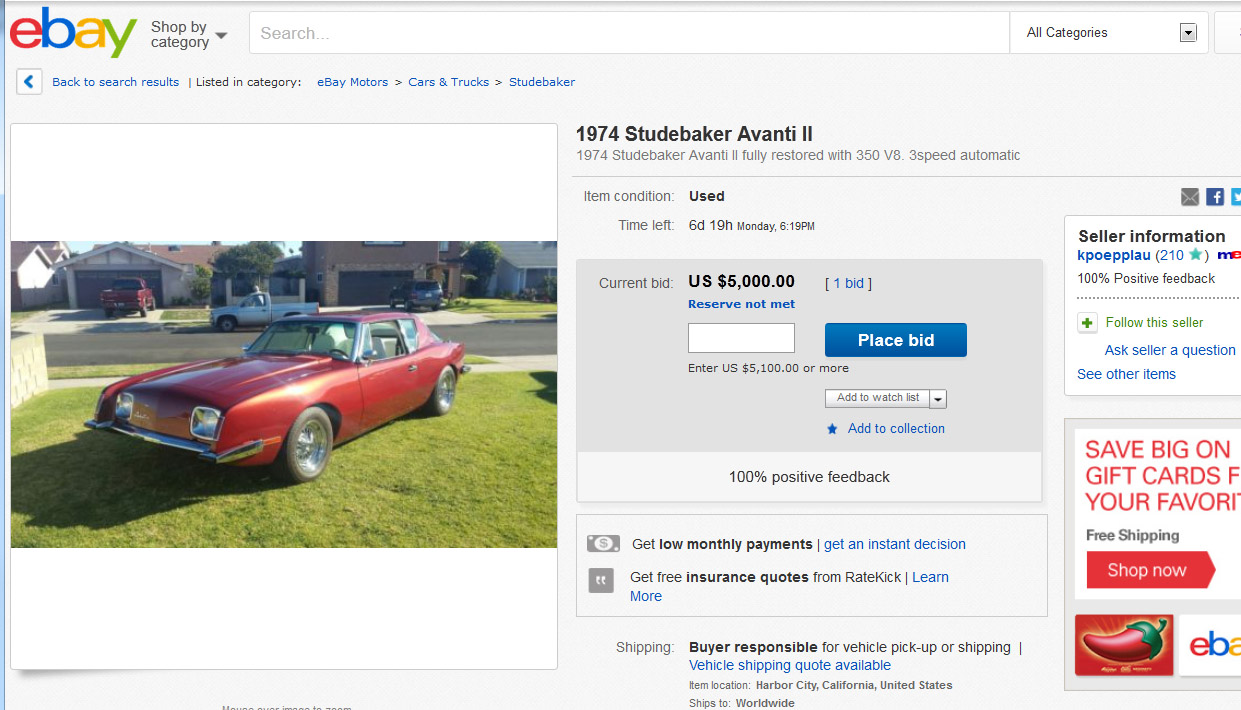Click the eBay logo
This screenshot has width=1241, height=710.
point(73,33)
